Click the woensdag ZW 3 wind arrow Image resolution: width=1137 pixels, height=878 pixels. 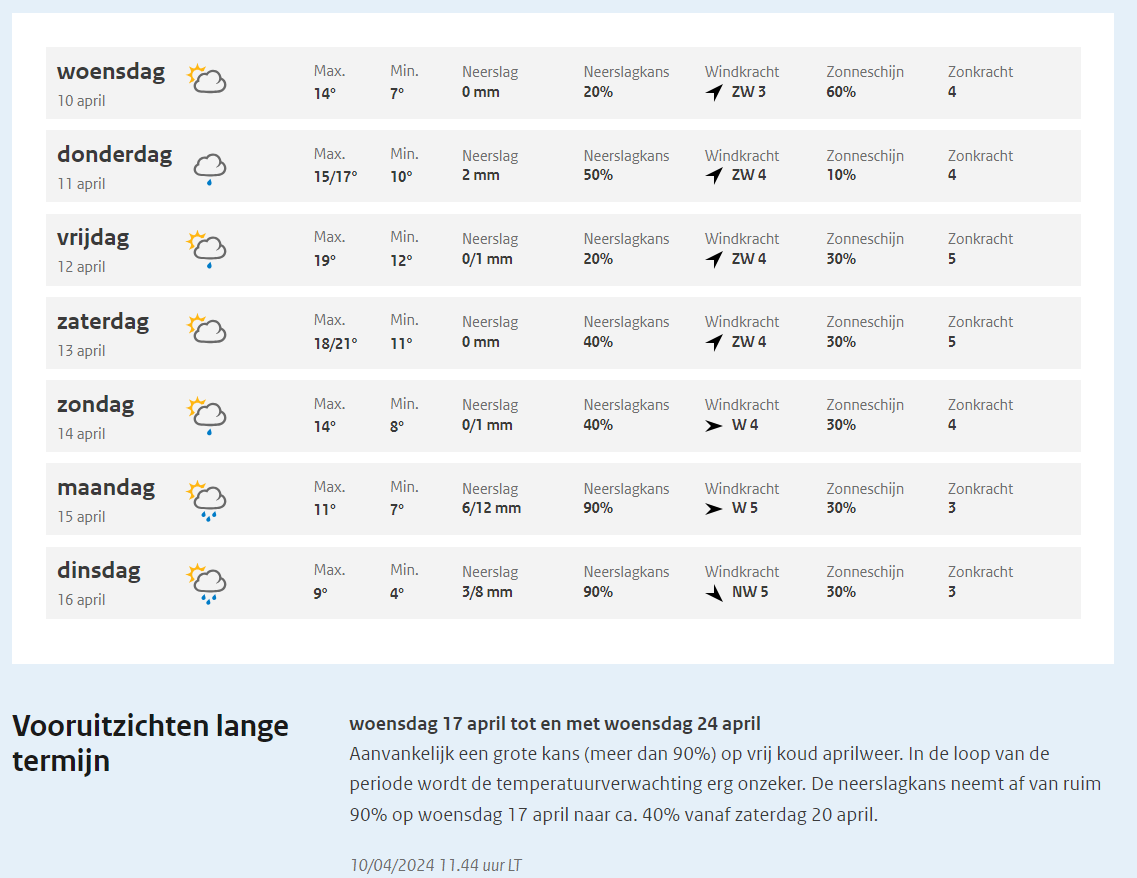[x=714, y=92]
